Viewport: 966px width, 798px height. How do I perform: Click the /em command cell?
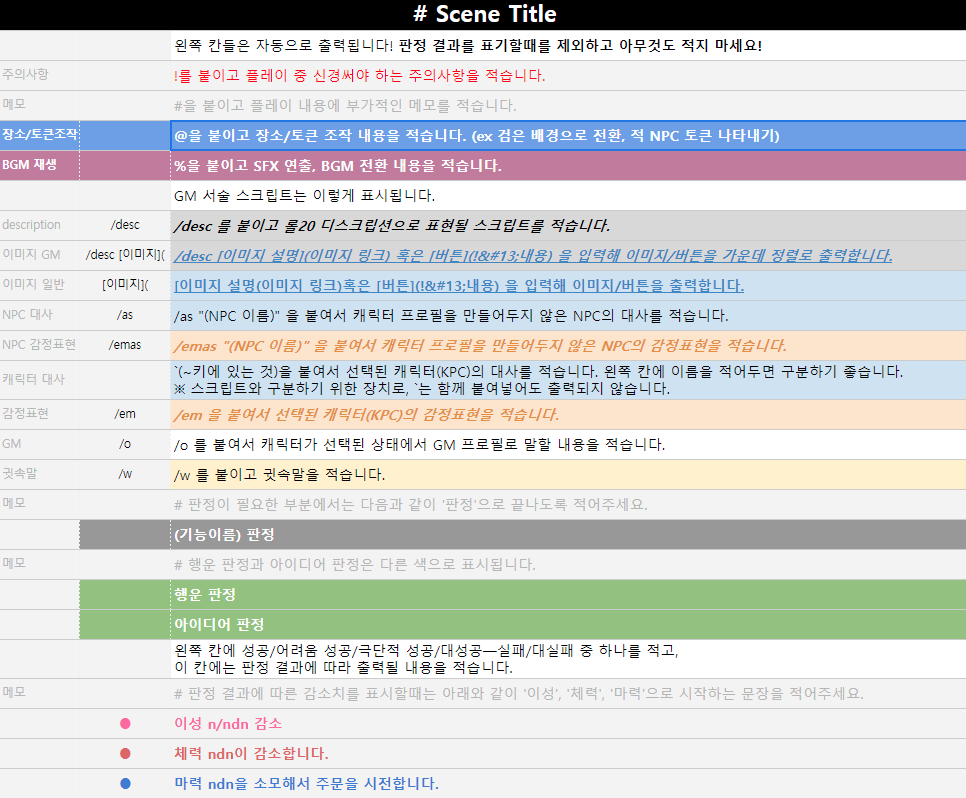tap(125, 414)
